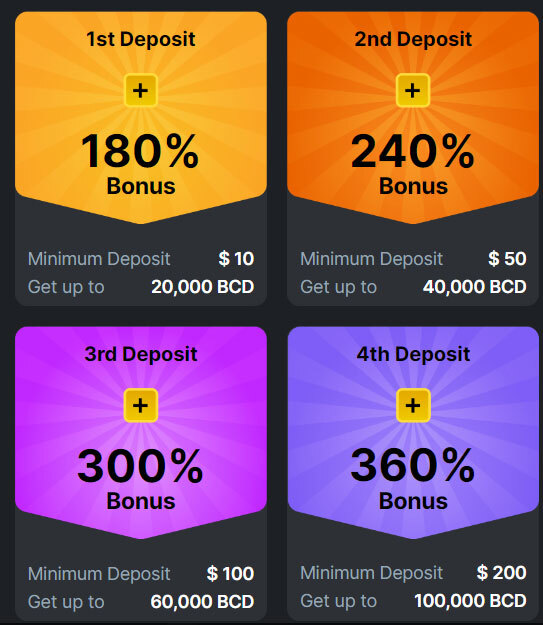The width and height of the screenshot is (543, 625).
Task: Click the 40,000 BCD amount
Action: (474, 287)
